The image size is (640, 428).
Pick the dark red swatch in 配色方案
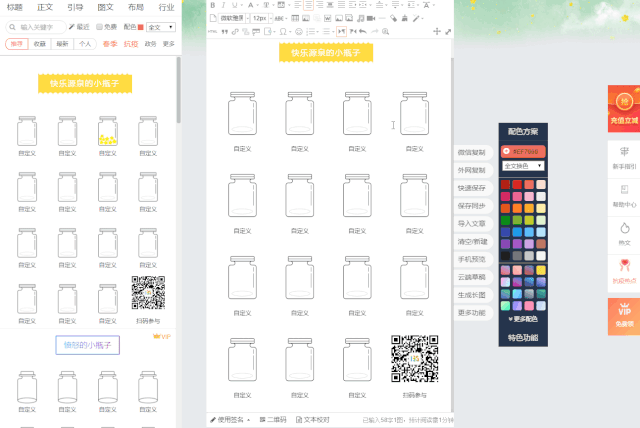click(x=506, y=184)
